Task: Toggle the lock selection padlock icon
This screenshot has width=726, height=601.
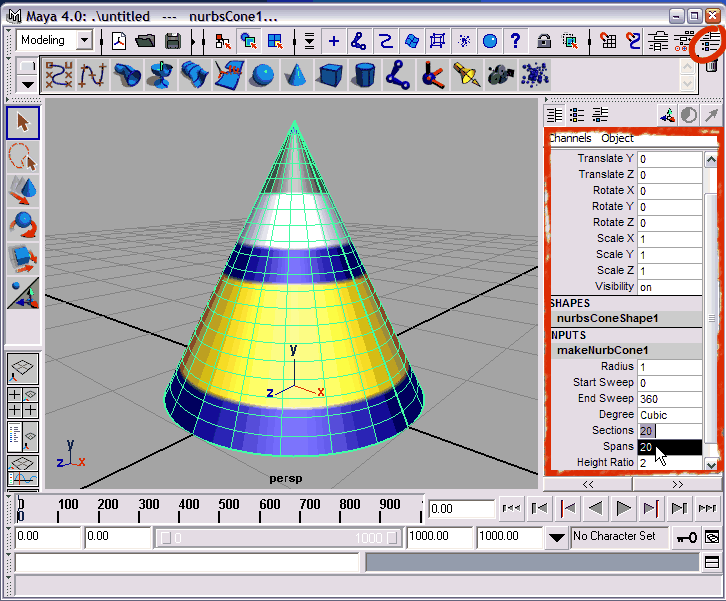Action: tap(543, 41)
